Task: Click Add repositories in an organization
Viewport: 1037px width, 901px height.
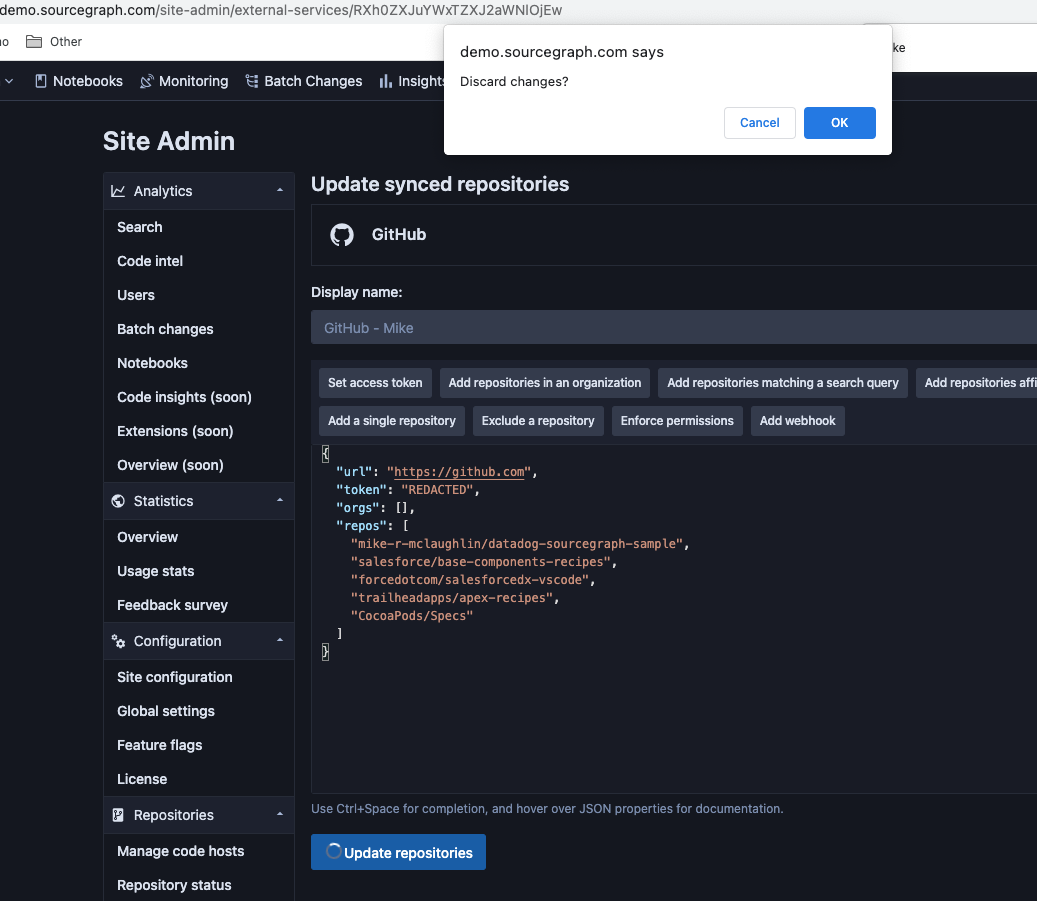Action: pos(544,383)
